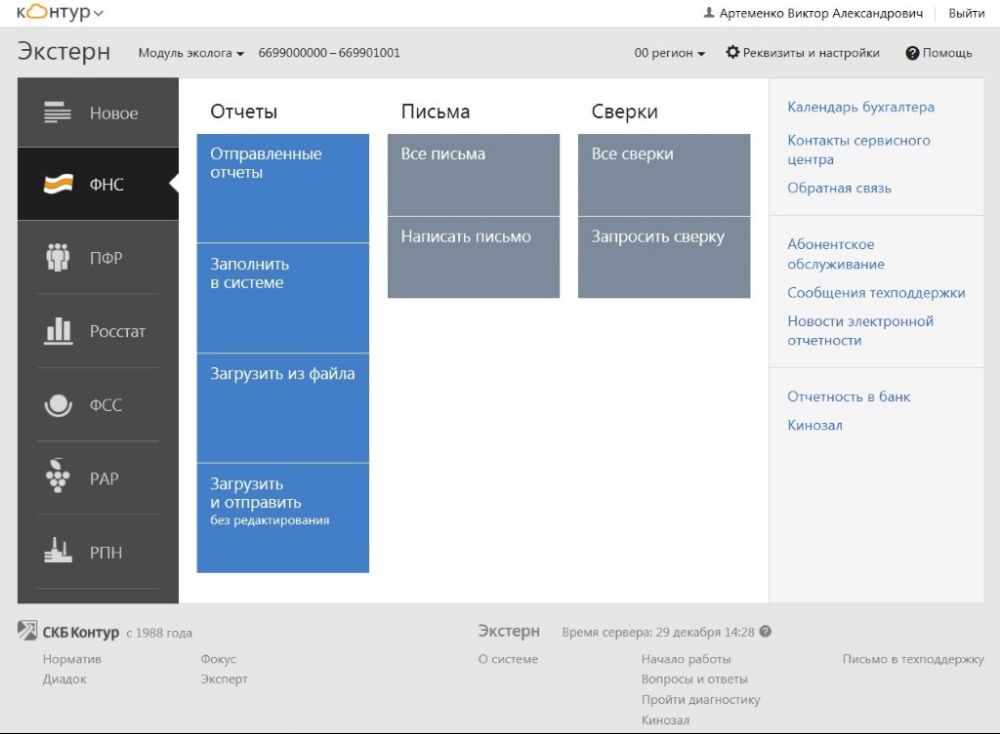Select the Новое sidebar section
The image size is (1000, 734).
pos(98,113)
